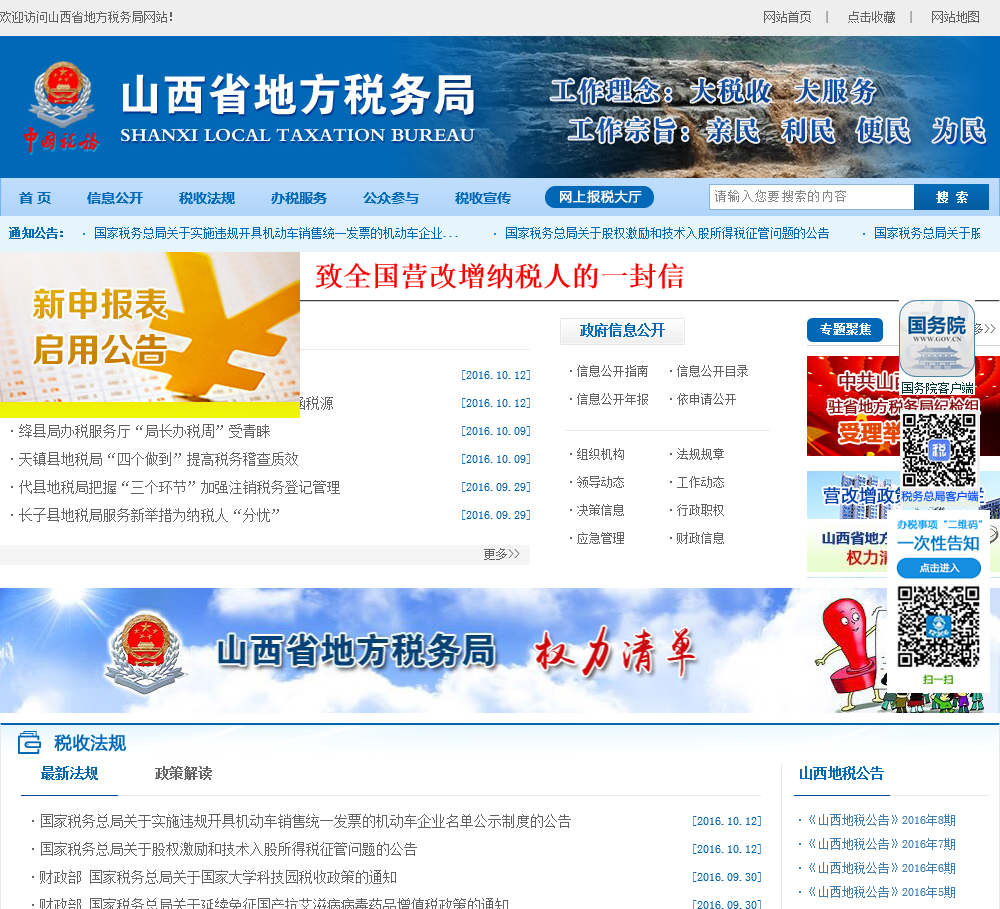The image size is (1000, 909).
Task: Click the 专题聚焦 button
Action: [845, 330]
